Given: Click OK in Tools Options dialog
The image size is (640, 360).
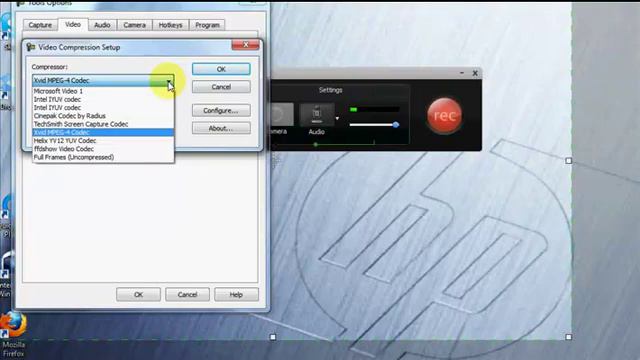Looking at the screenshot, I should click(x=138, y=294).
